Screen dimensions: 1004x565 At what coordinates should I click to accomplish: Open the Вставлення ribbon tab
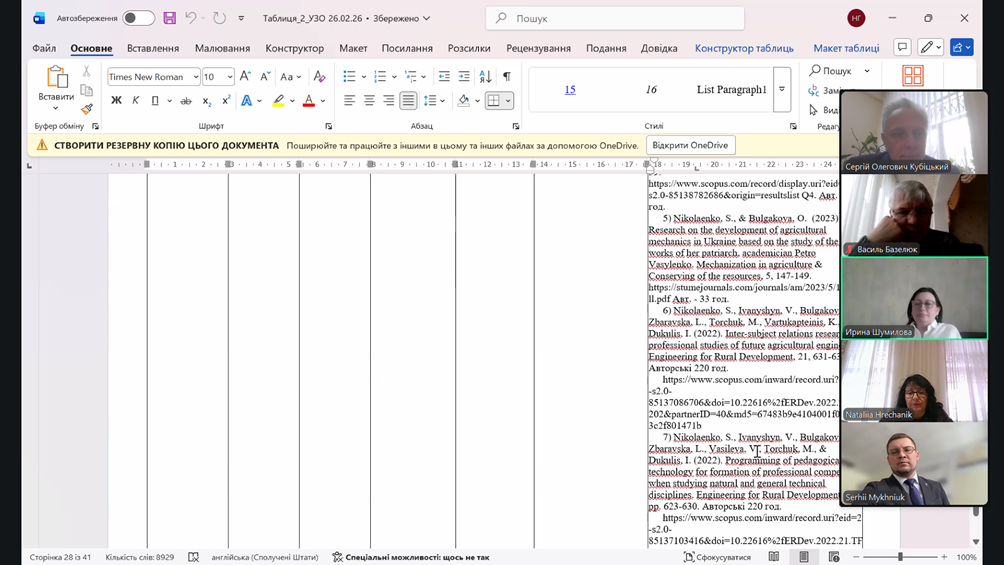(x=153, y=48)
